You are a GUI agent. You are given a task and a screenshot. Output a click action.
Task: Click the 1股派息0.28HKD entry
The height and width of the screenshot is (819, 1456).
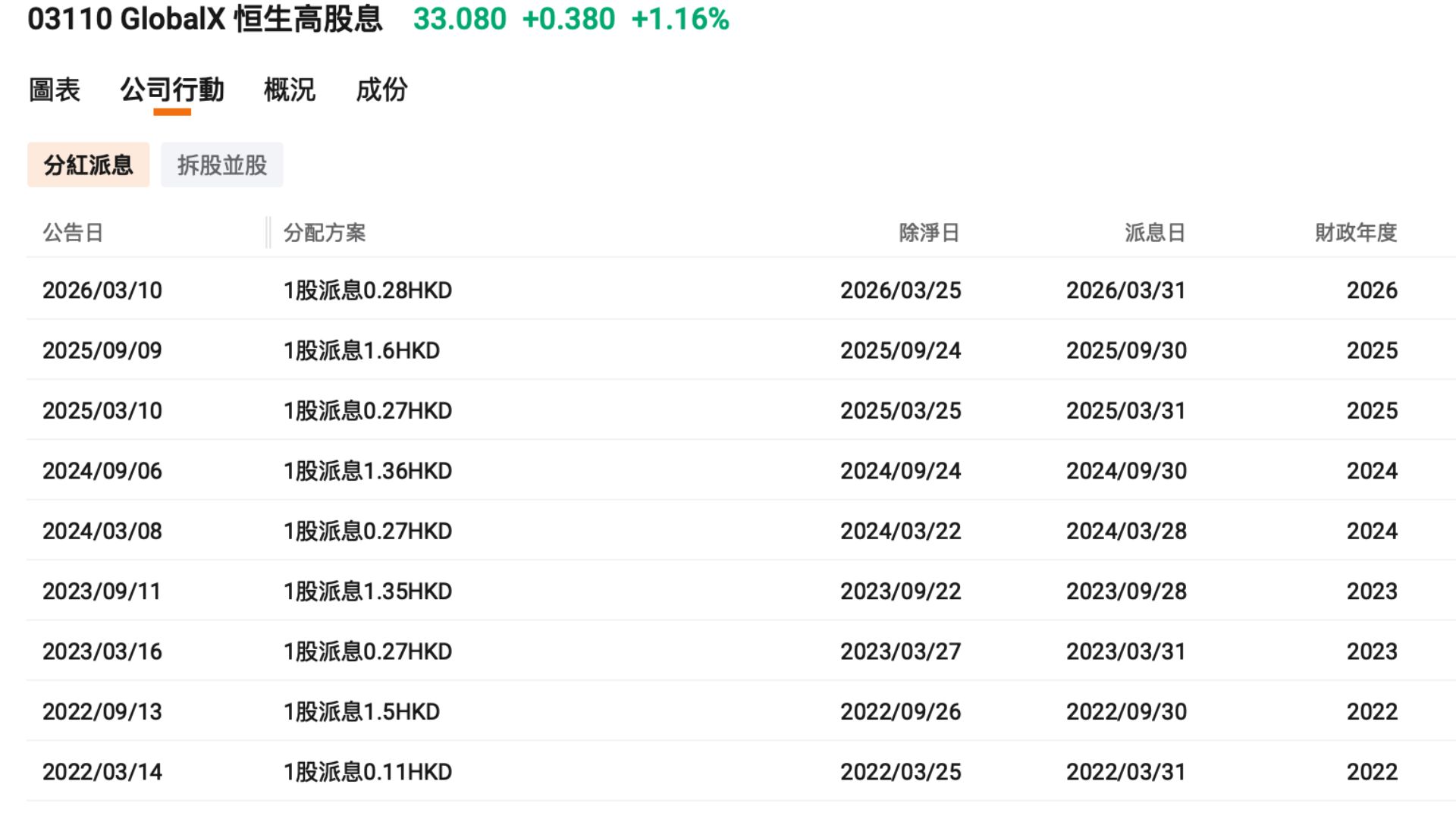368,290
